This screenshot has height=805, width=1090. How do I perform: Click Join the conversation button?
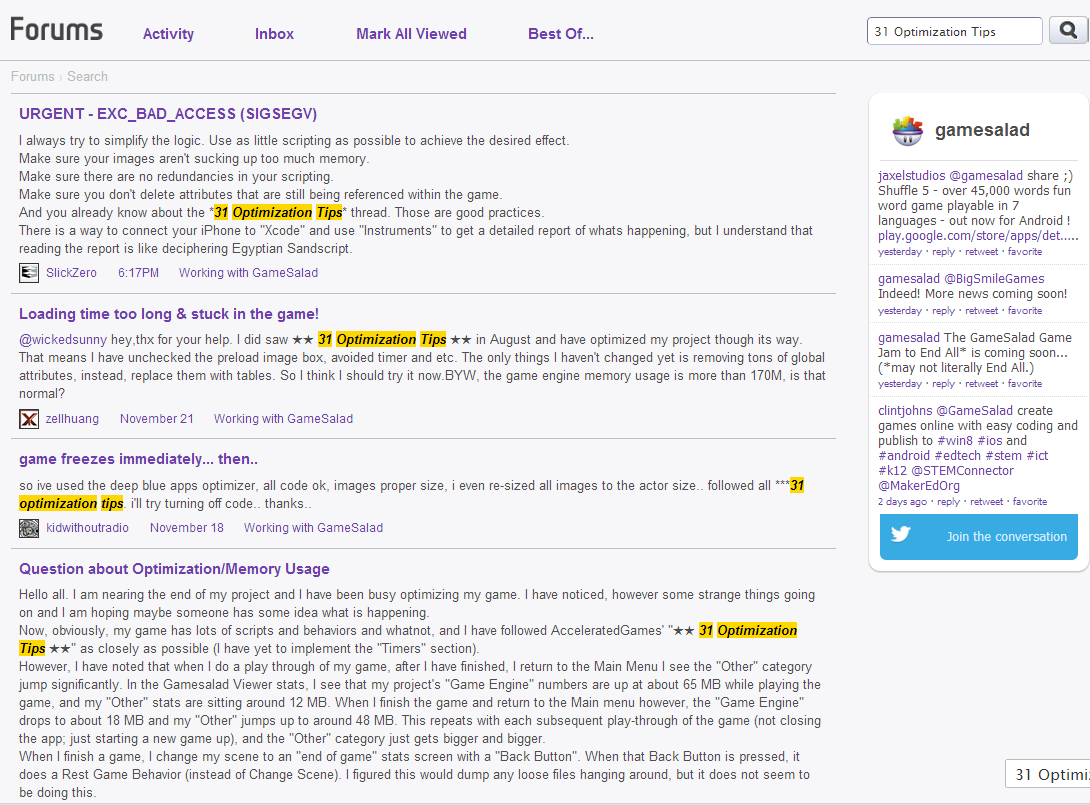[979, 537]
